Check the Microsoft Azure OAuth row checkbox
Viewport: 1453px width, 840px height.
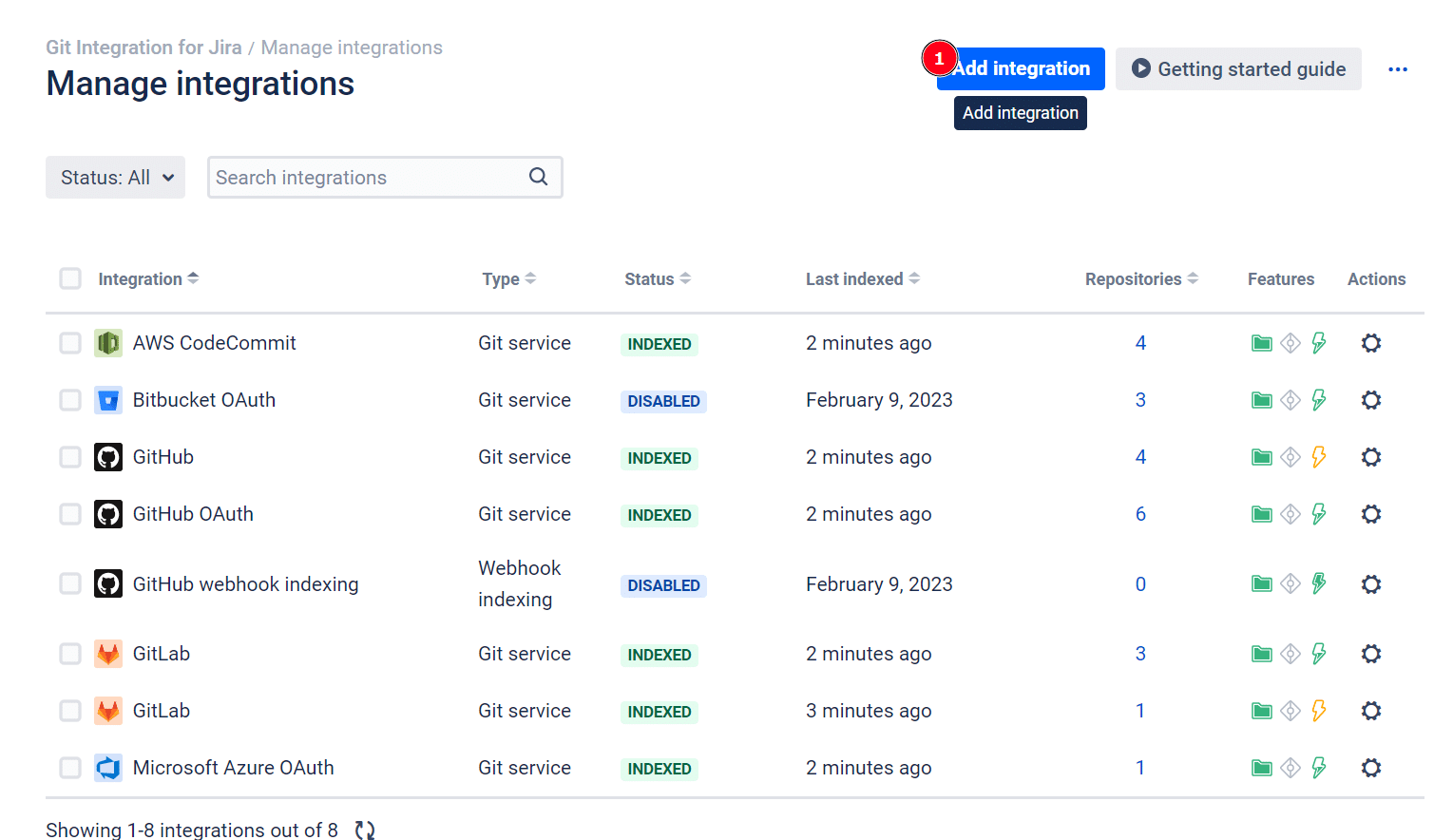coord(70,768)
